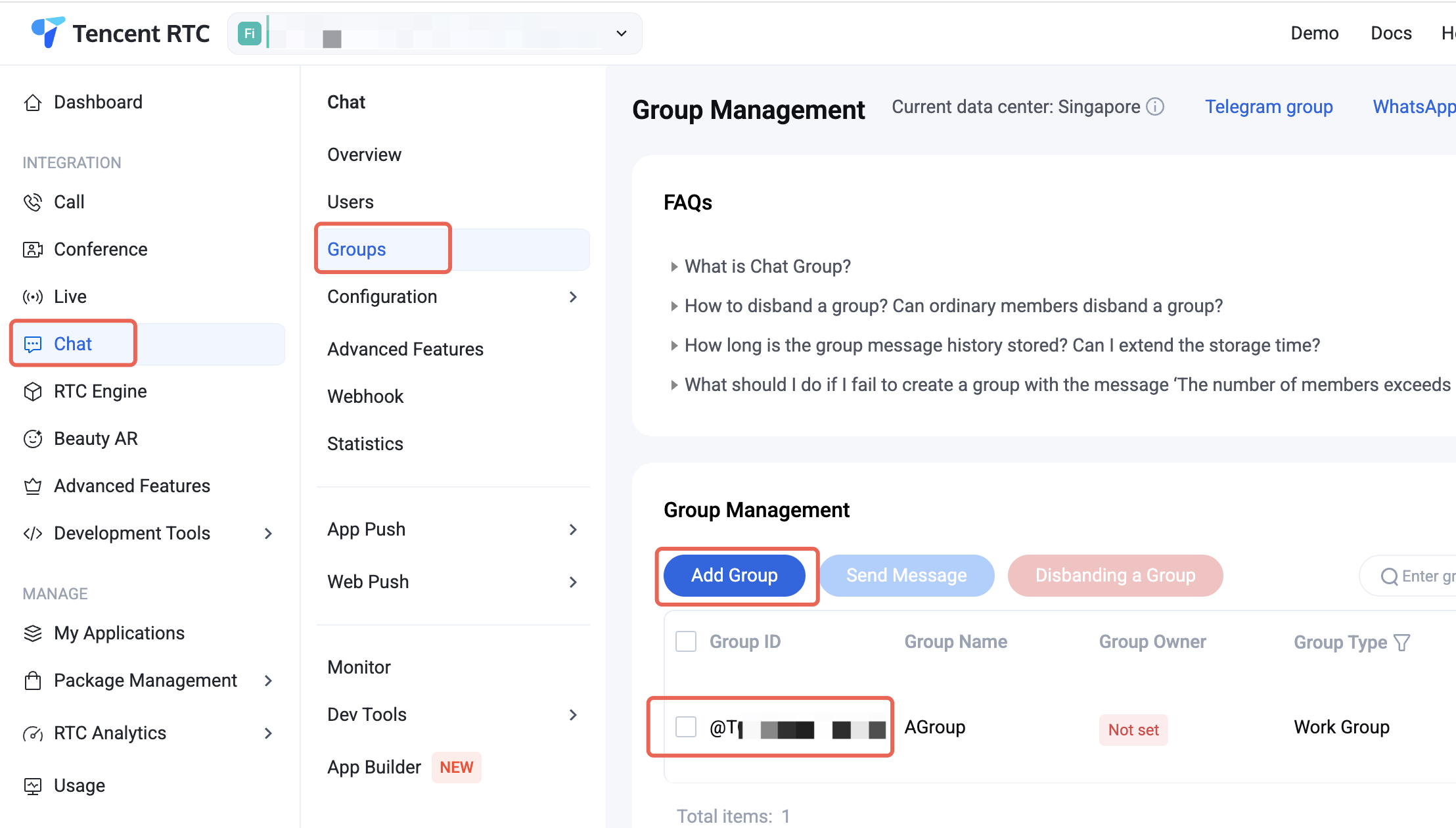Image resolution: width=1456 pixels, height=828 pixels.
Task: Expand the Dev Tools submenu
Action: pos(573,715)
